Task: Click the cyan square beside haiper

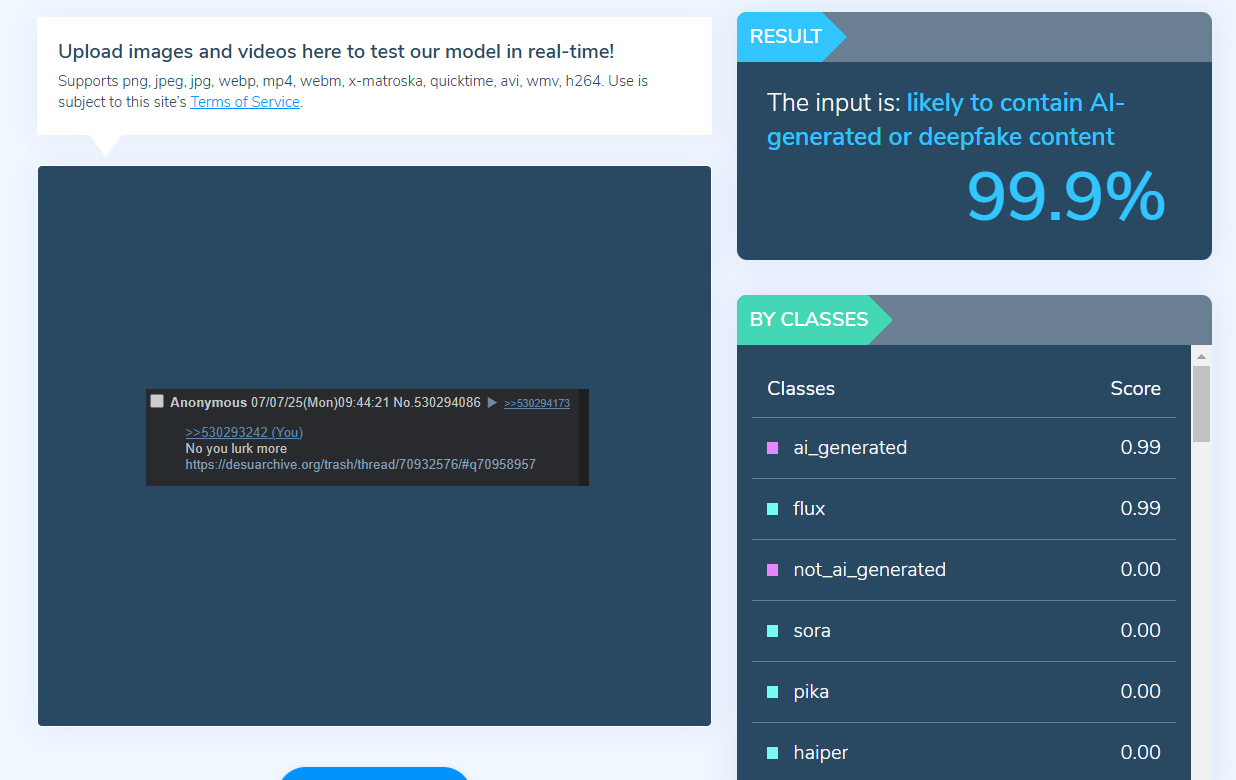Action: point(772,753)
